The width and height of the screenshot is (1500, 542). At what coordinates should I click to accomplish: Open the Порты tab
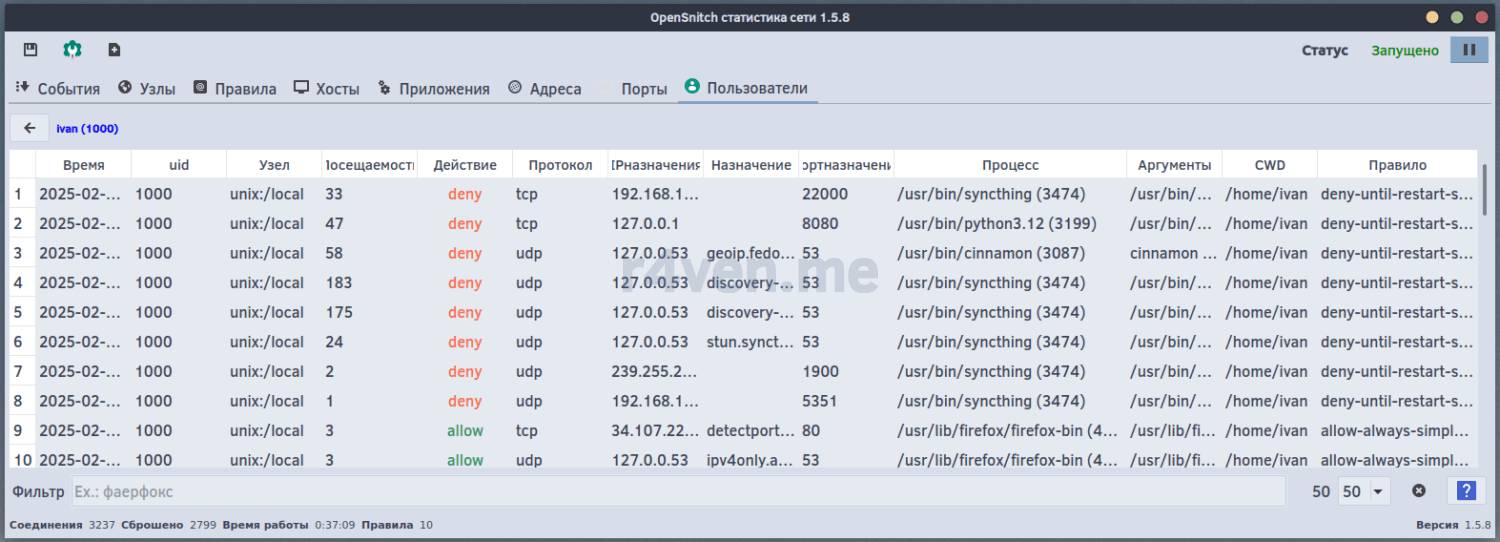(634, 89)
